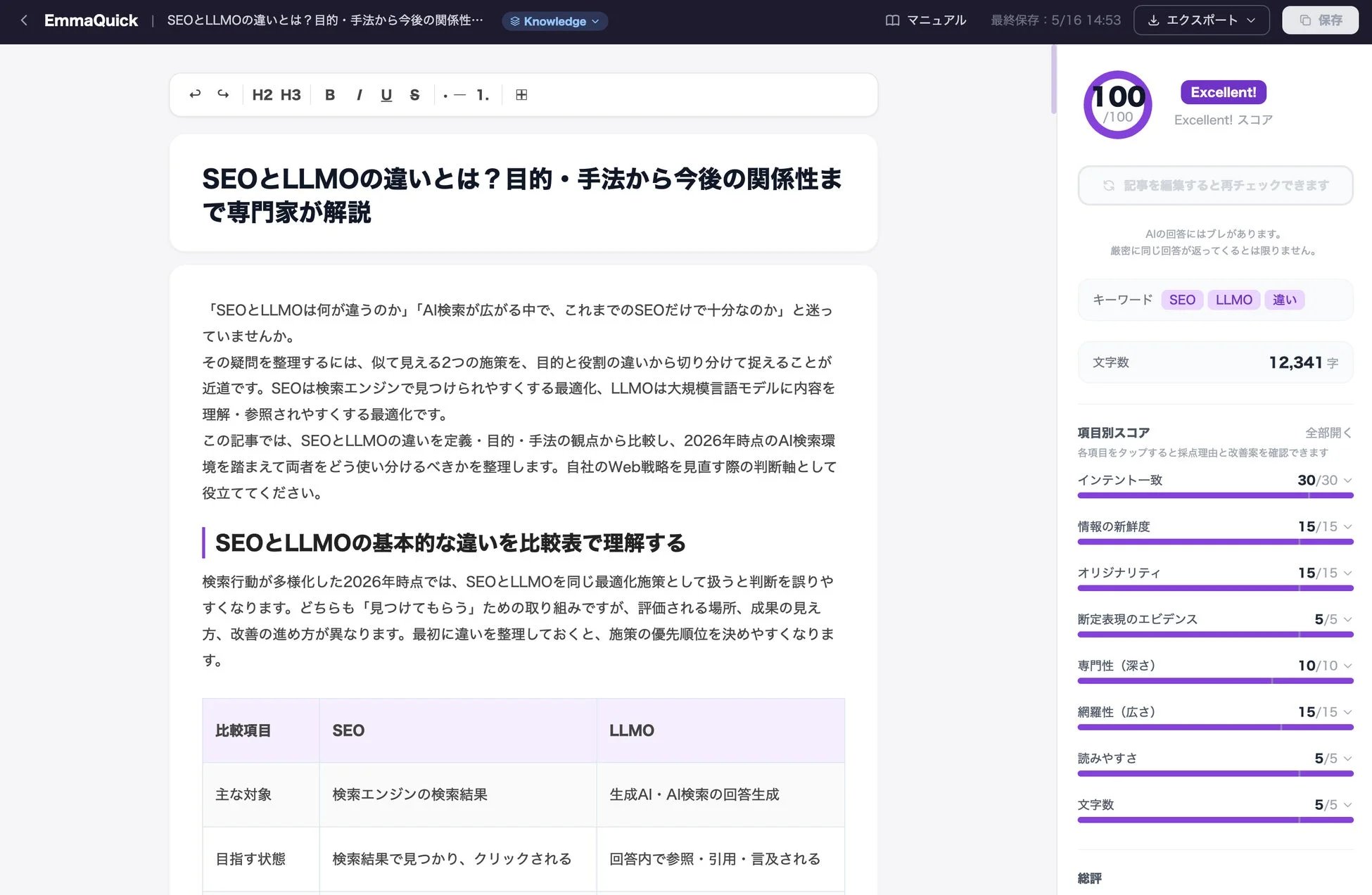Expand the 文字数 score row
This screenshot has width=1372, height=895.
(x=1215, y=805)
